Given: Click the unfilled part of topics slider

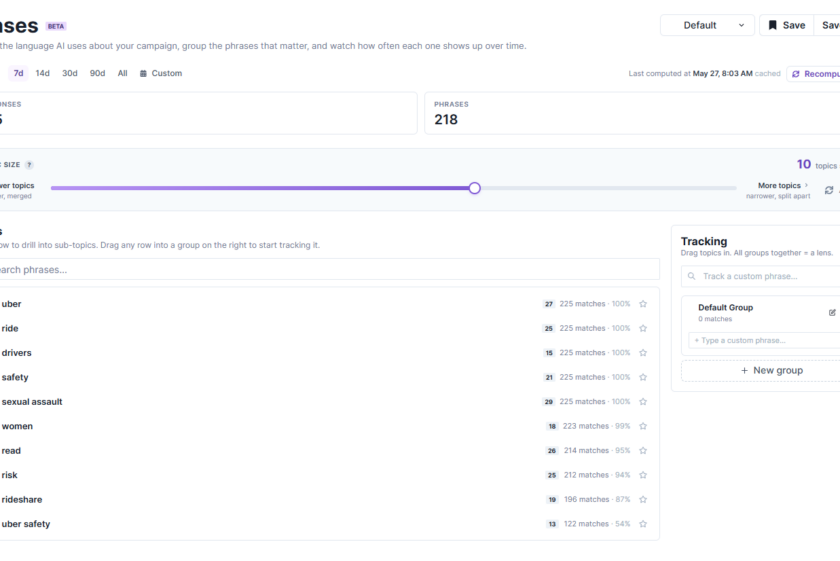Looking at the screenshot, I should 608,188.
